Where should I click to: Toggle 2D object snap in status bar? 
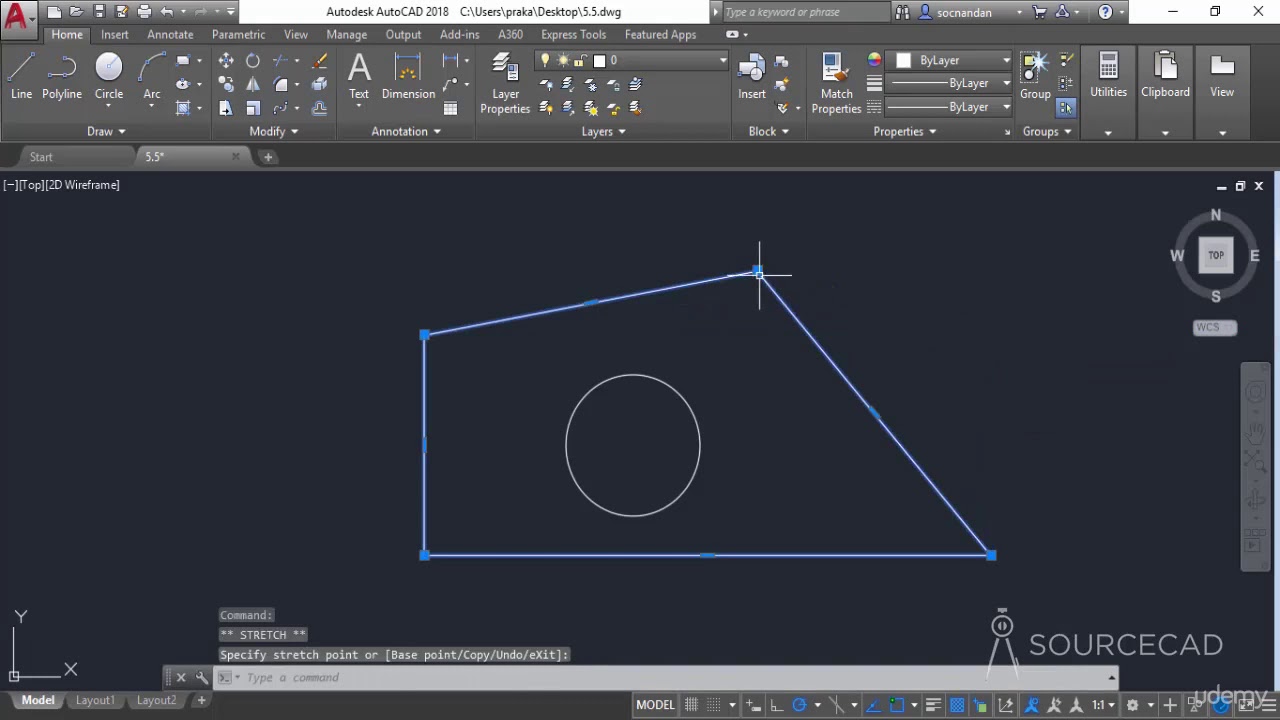coord(897,705)
